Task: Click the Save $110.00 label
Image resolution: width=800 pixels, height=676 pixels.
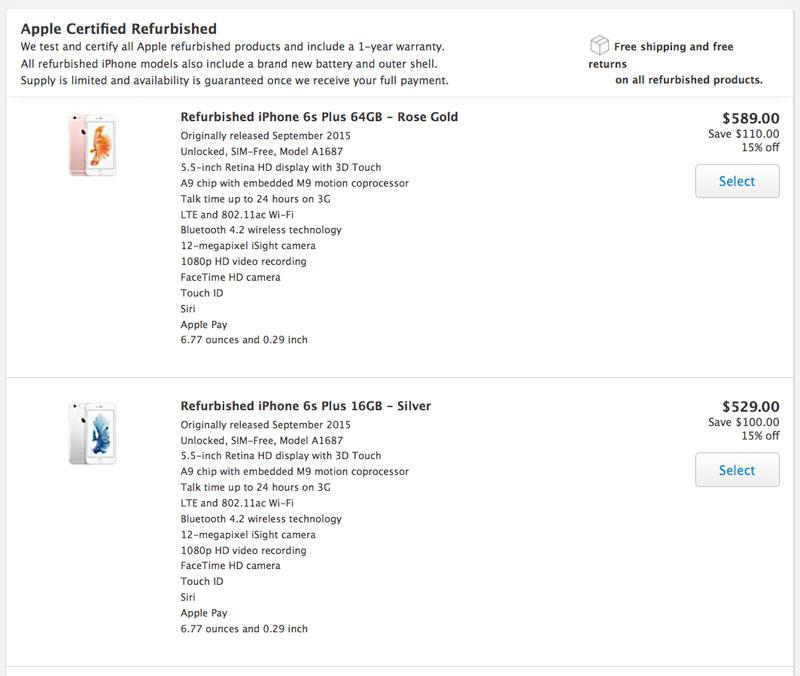Action: 743,134
